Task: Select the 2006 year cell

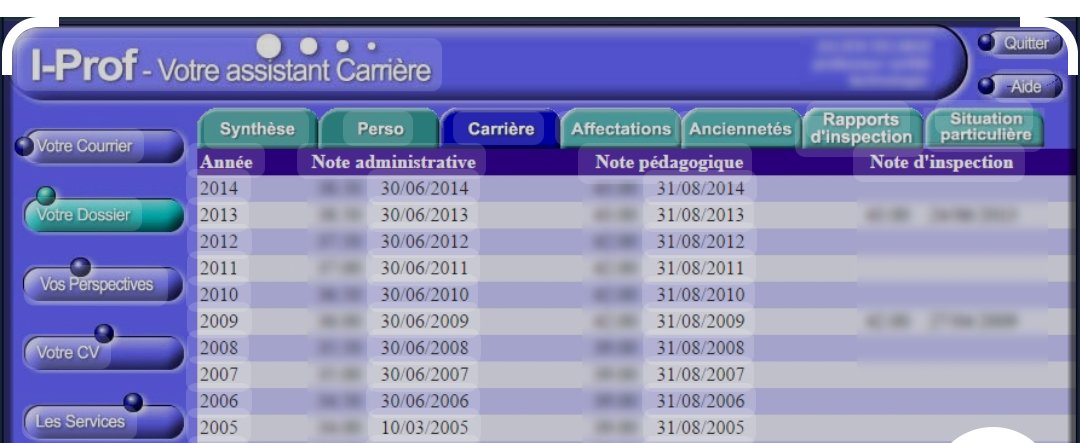Action: pyautogui.click(x=219, y=401)
